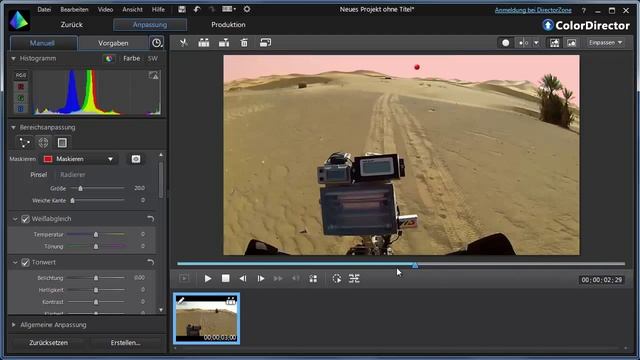Click the merge clips toolbar icon

pyautogui.click(x=224, y=42)
